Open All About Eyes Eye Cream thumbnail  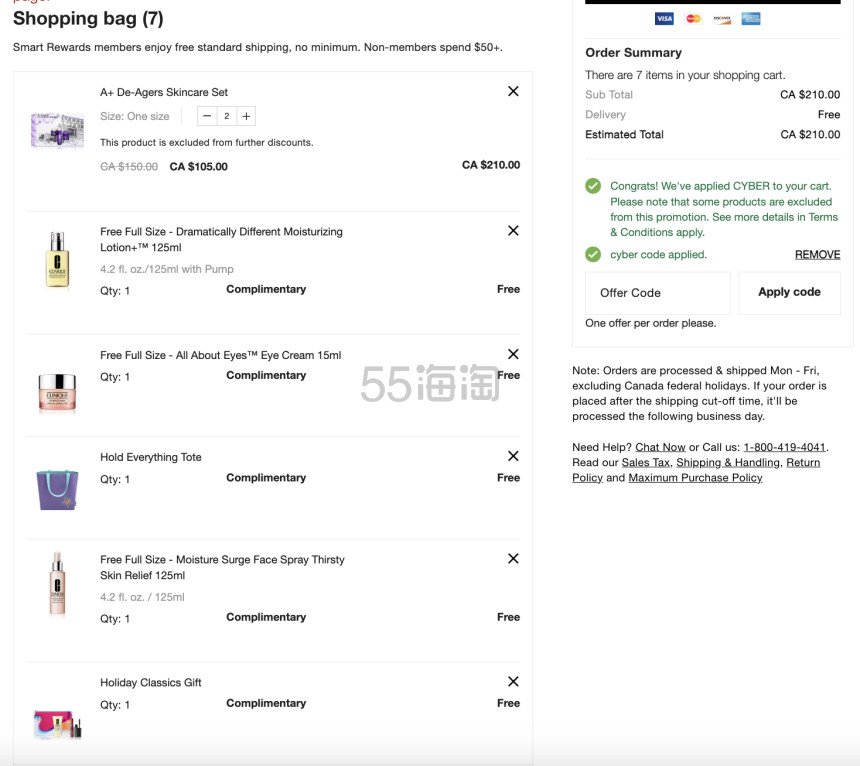57,392
